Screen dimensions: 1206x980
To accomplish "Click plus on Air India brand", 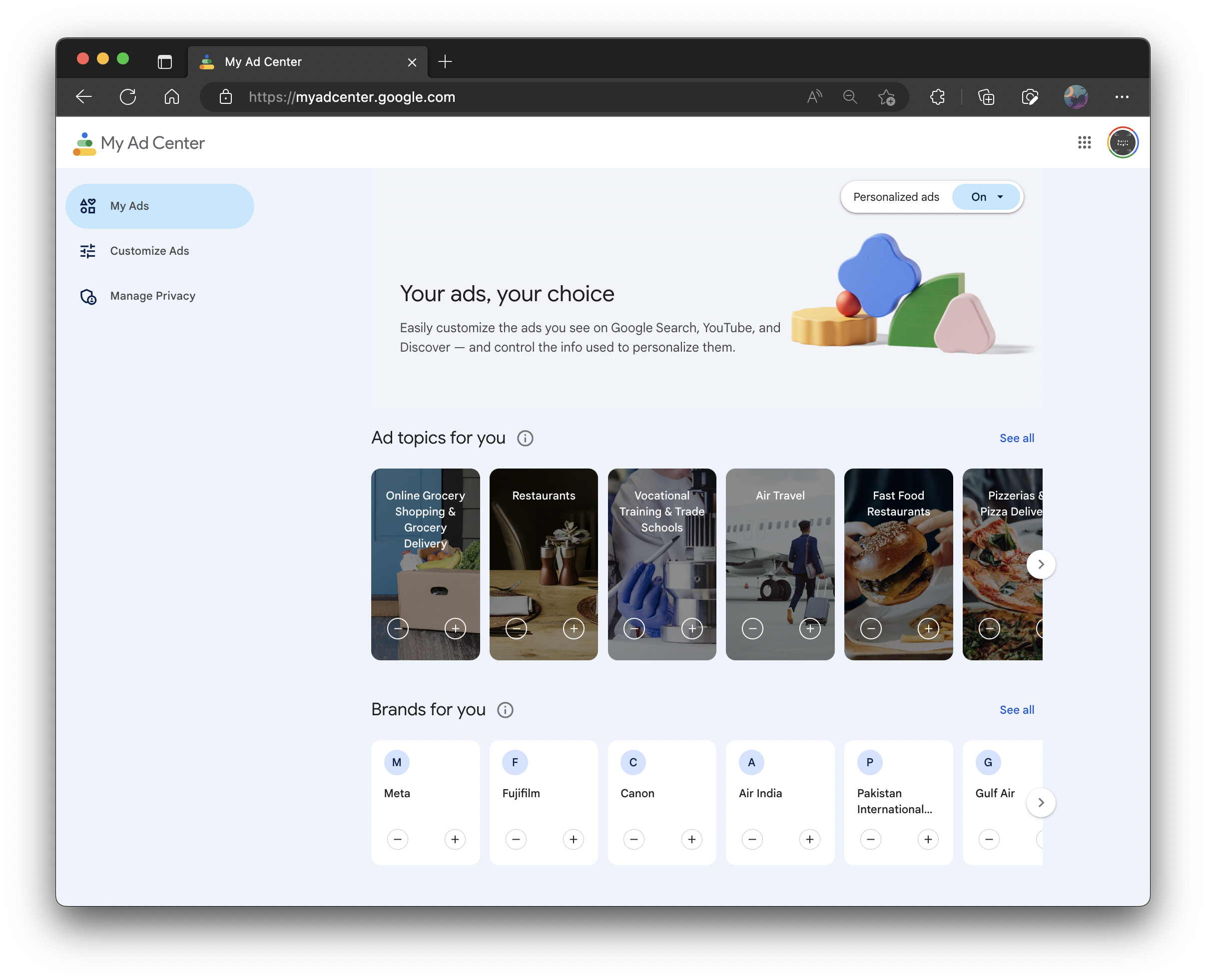I will pyautogui.click(x=810, y=840).
